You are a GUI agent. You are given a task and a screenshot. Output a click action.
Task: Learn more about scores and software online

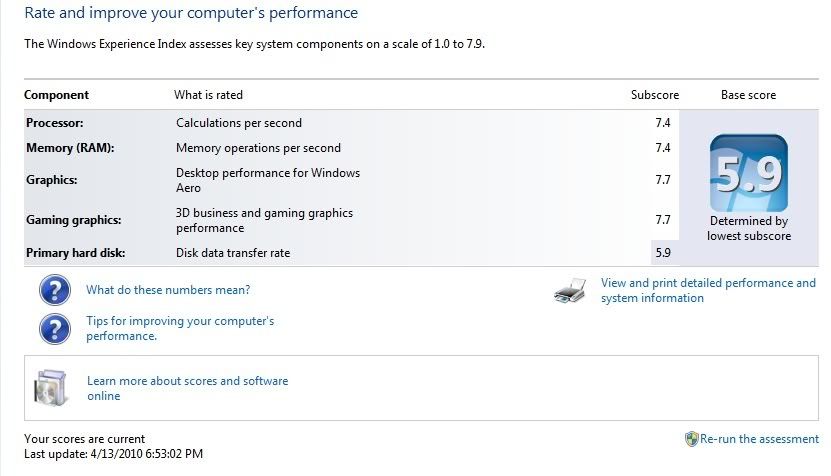pyautogui.click(x=187, y=388)
